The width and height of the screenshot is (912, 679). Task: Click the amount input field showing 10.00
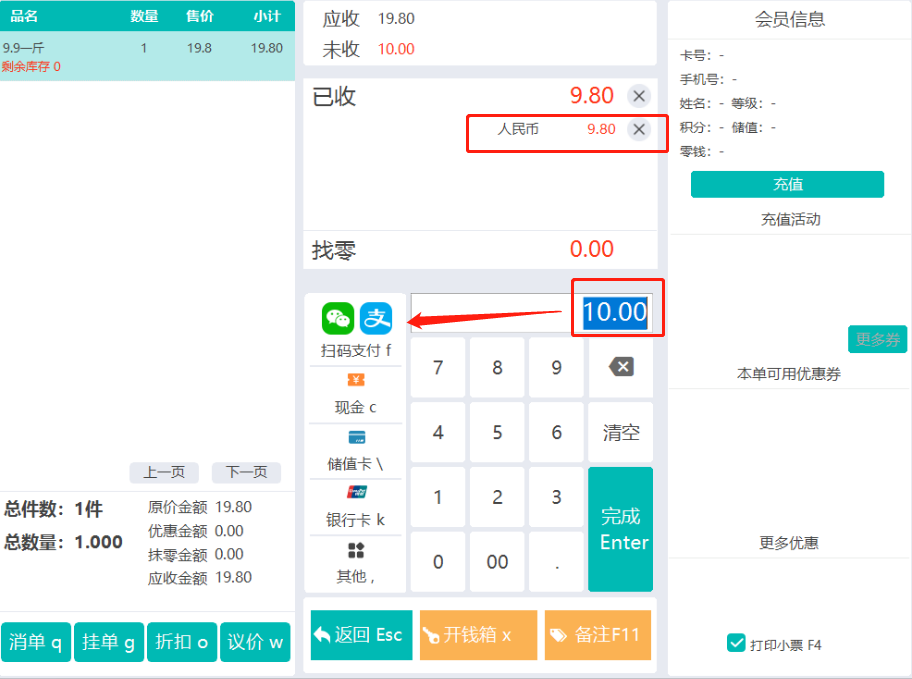pyautogui.click(x=532, y=313)
